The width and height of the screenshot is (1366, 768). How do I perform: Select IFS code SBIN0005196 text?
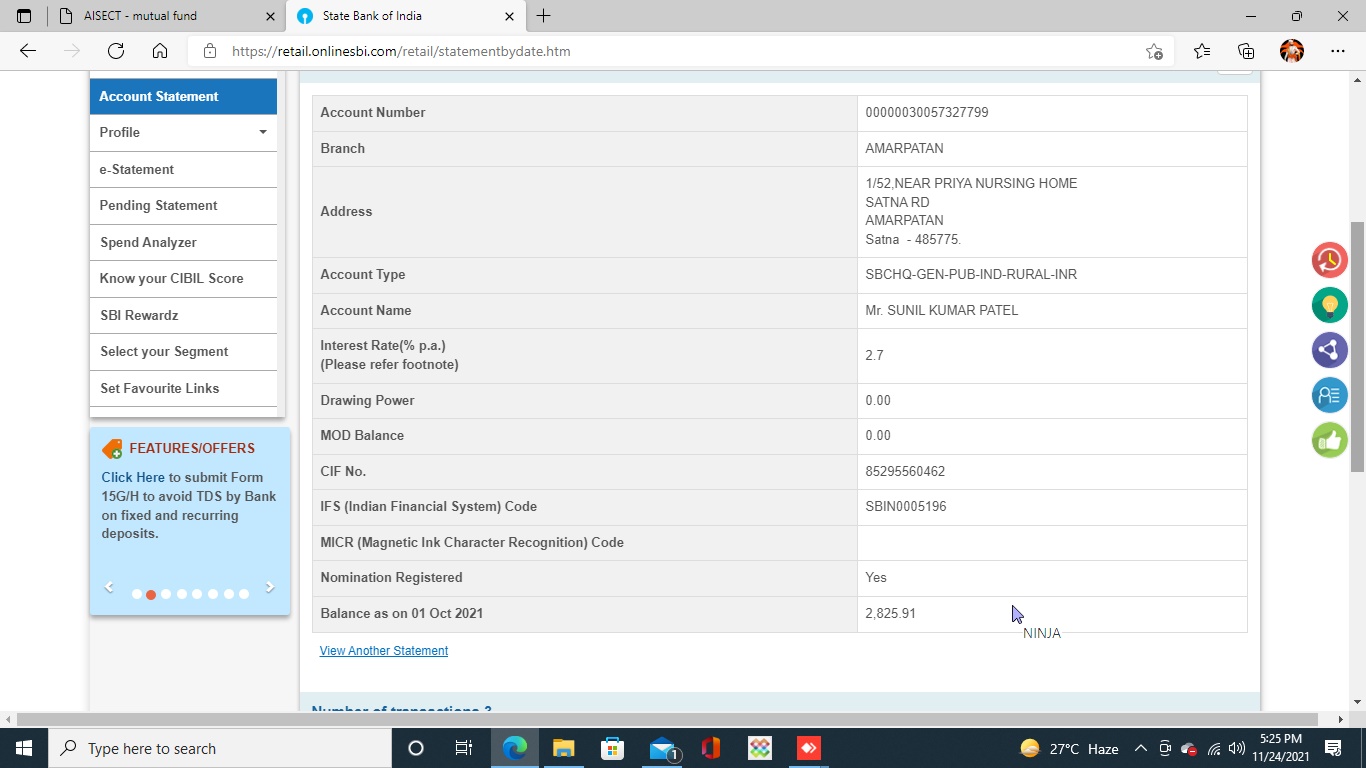pos(906,506)
